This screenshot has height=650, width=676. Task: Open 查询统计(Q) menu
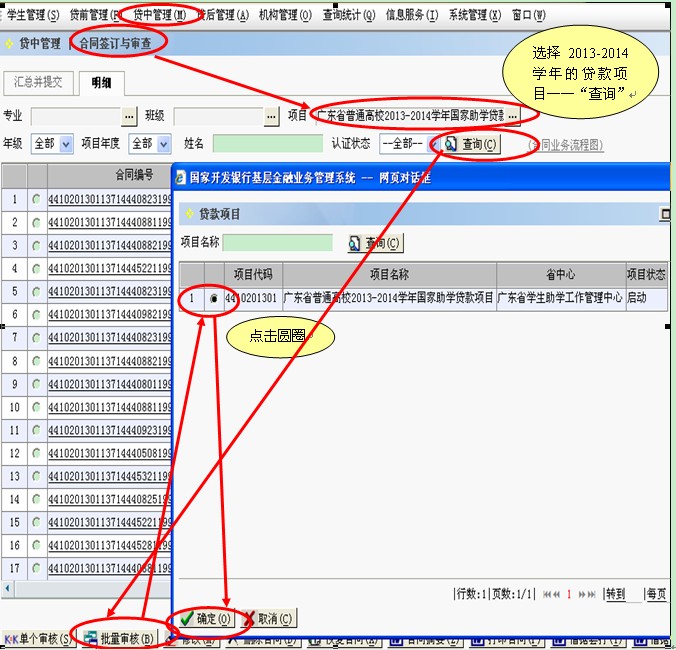(x=349, y=15)
